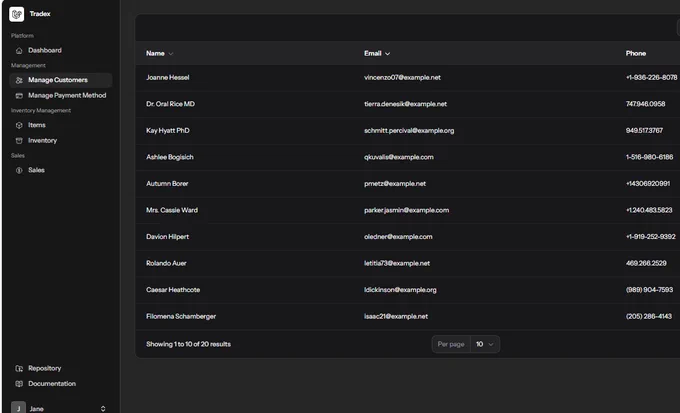This screenshot has width=680, height=413.
Task: Sort table by Email column arrow
Action: (387, 54)
